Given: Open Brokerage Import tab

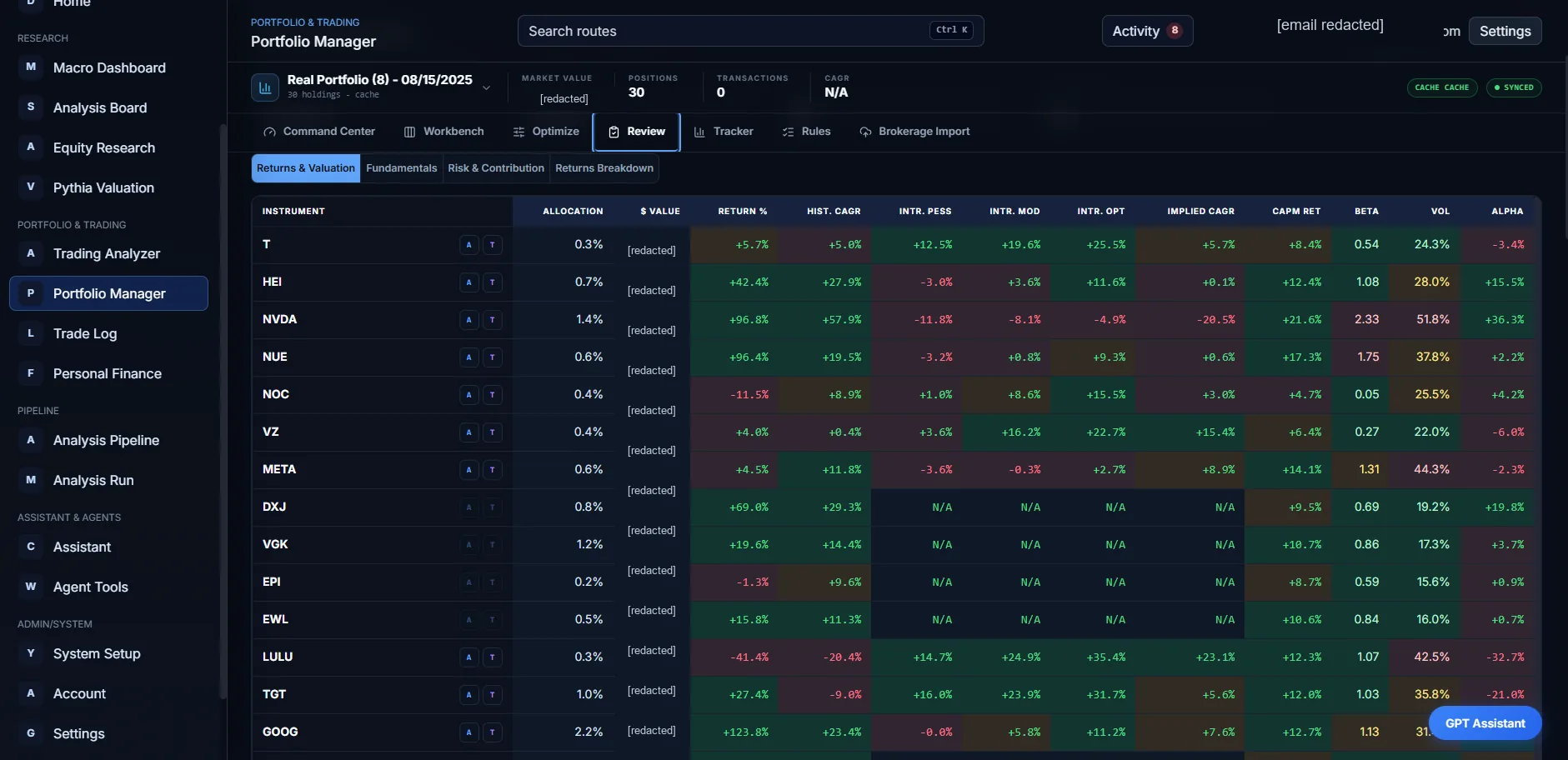Looking at the screenshot, I should pos(914,132).
